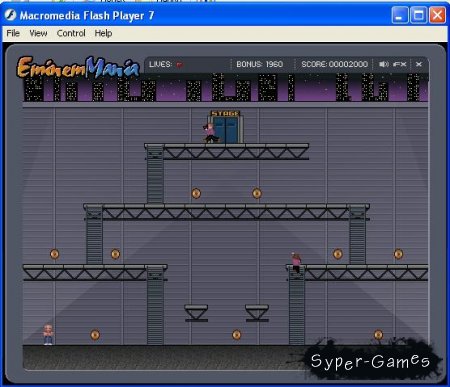Open the View menu
Image resolution: width=450 pixels, height=387 pixels.
pyautogui.click(x=38, y=33)
